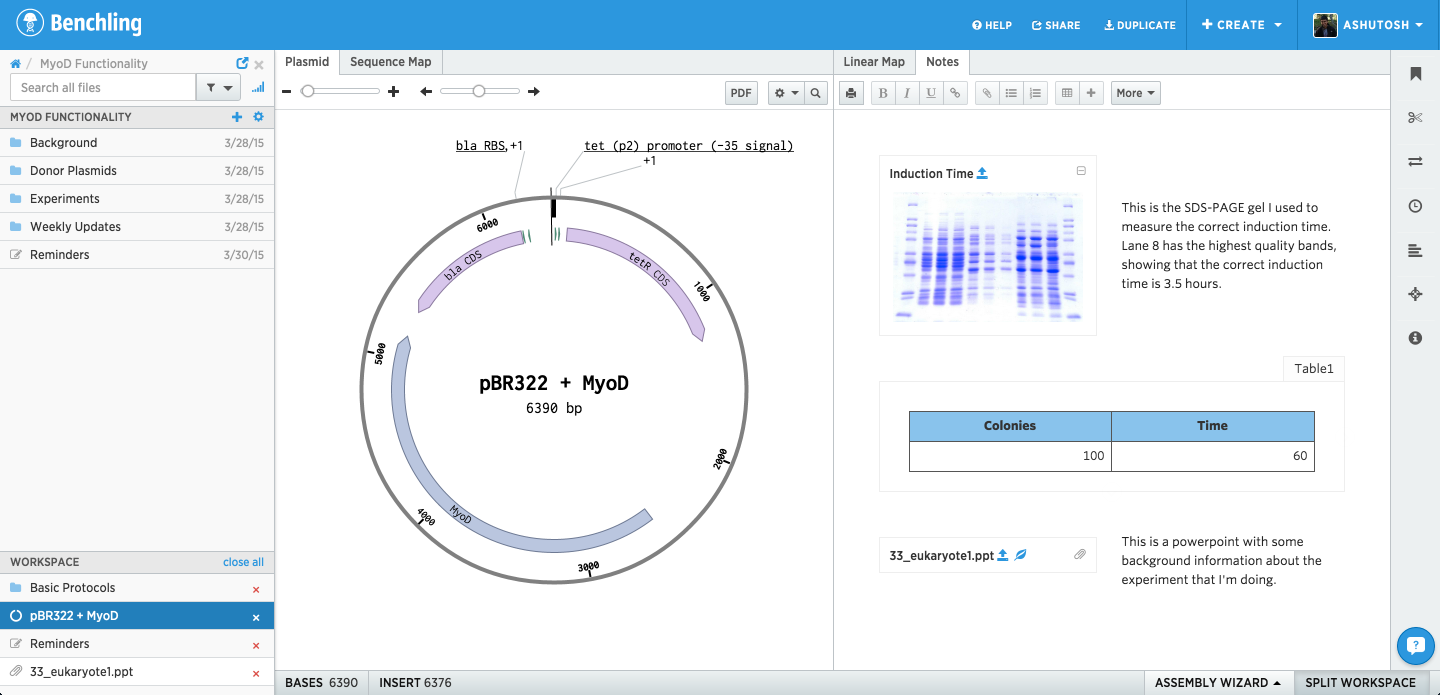
Task: Click the print icon in Notes toolbar
Action: coord(851,93)
